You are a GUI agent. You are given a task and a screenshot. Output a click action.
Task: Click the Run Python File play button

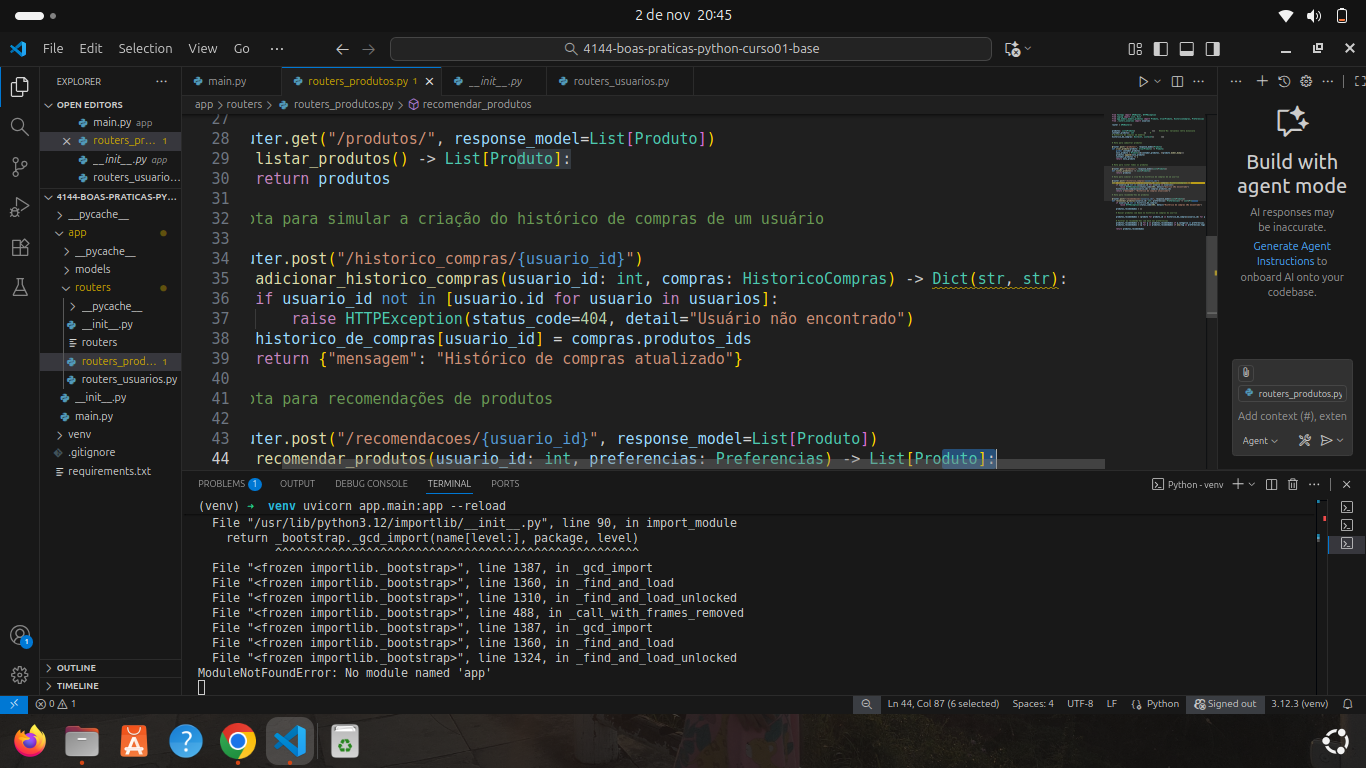[x=1143, y=81]
